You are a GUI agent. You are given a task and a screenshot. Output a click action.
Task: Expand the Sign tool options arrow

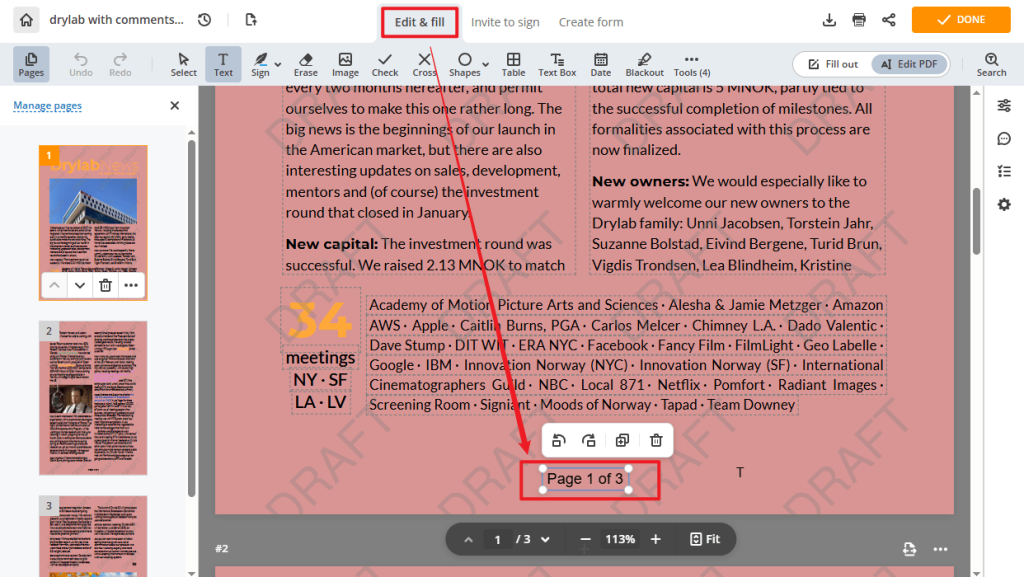[x=278, y=64]
